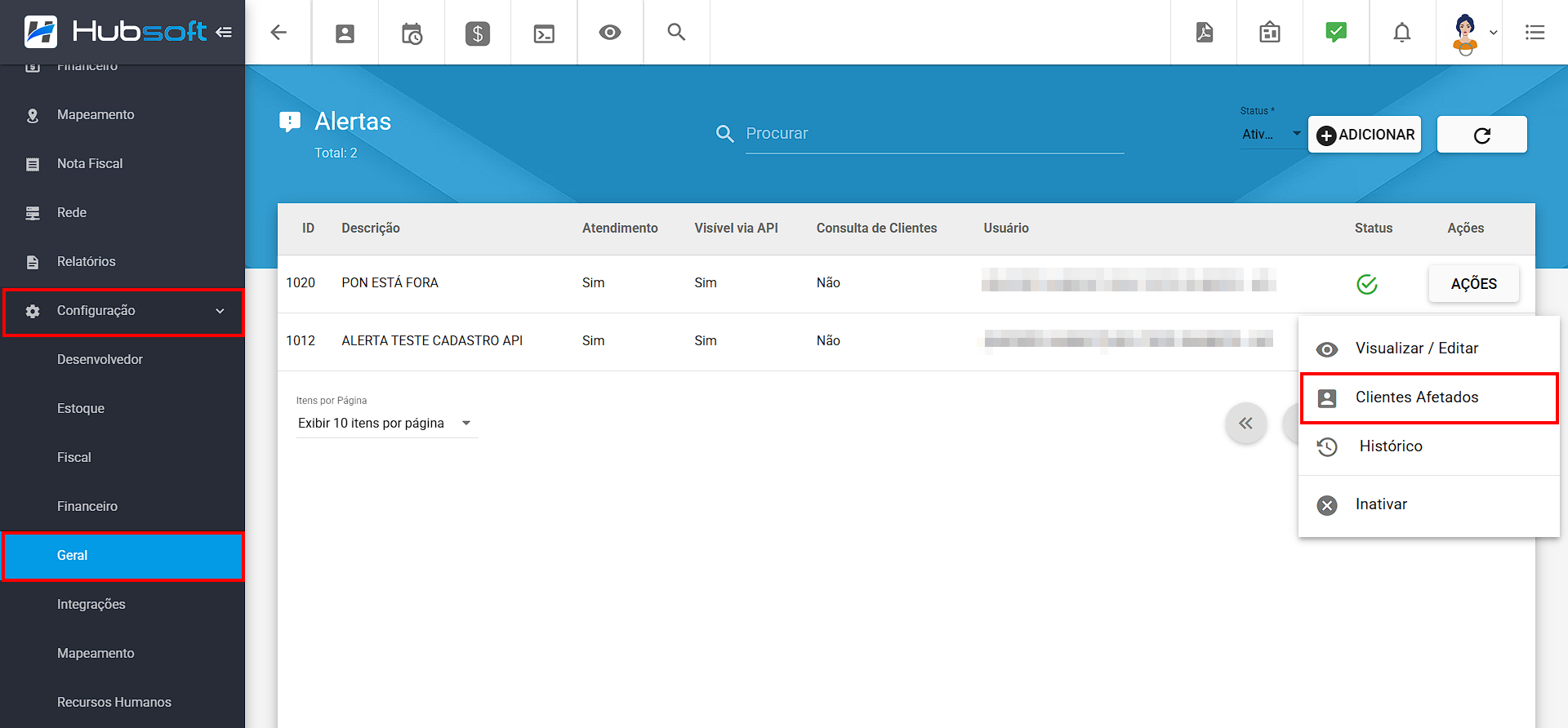Open the list menu icon at top right
1568x728 pixels.
(1535, 33)
